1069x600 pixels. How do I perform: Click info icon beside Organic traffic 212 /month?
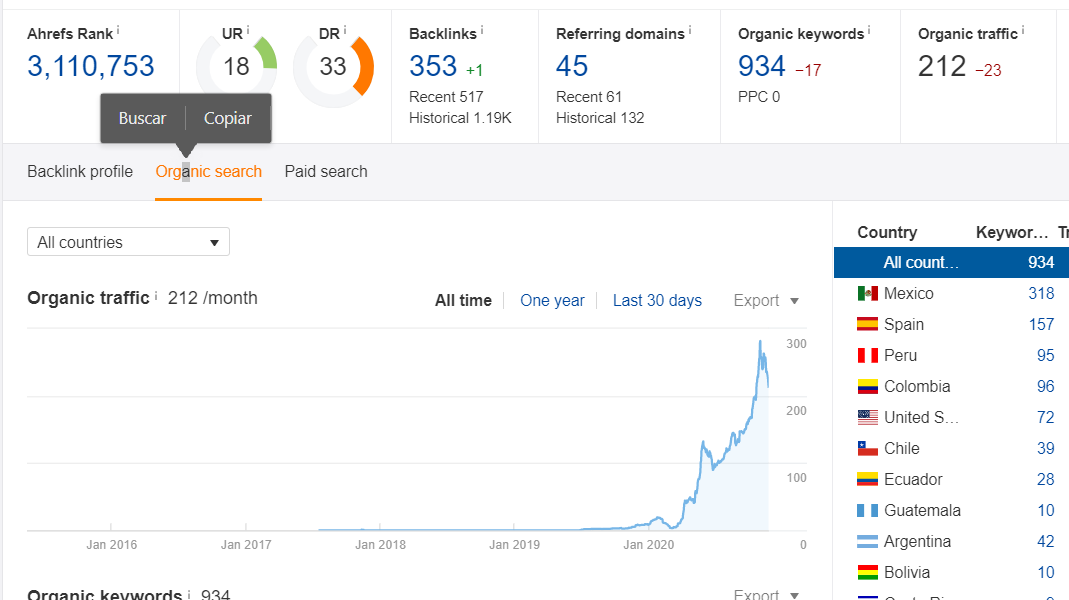[x=155, y=295]
